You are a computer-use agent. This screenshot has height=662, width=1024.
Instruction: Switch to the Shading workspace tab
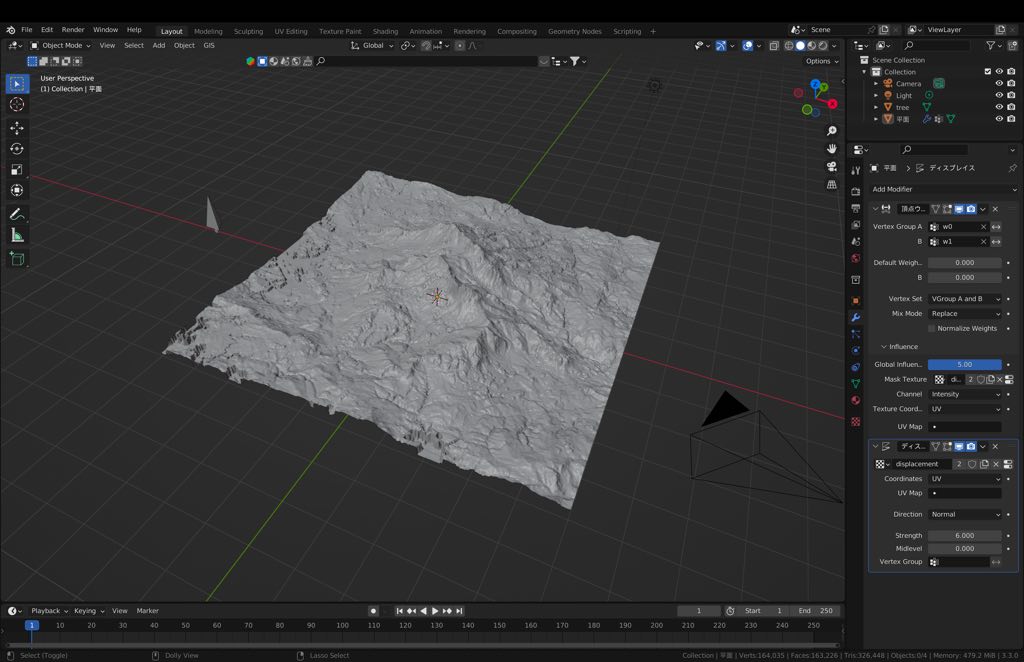point(386,31)
